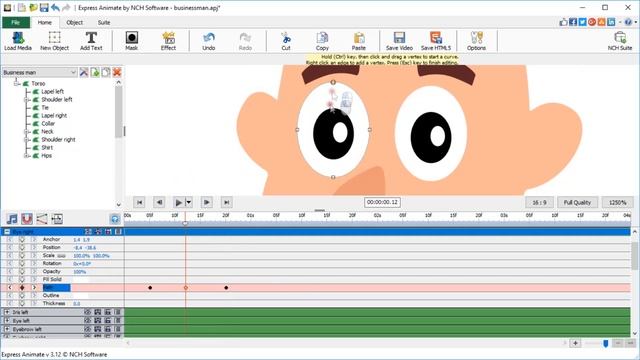Step back one frame
640x360 pixels.
tap(159, 202)
